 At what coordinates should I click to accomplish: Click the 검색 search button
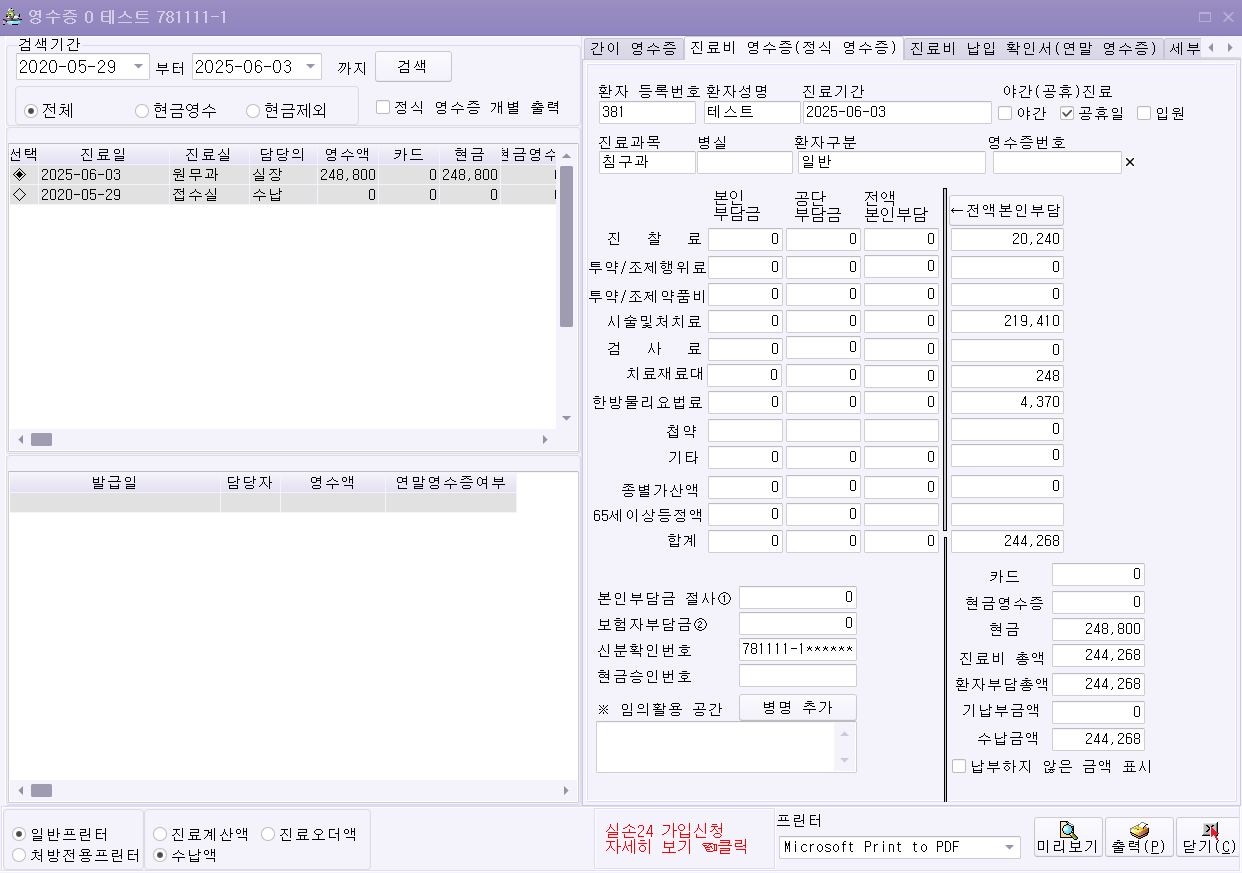[413, 67]
